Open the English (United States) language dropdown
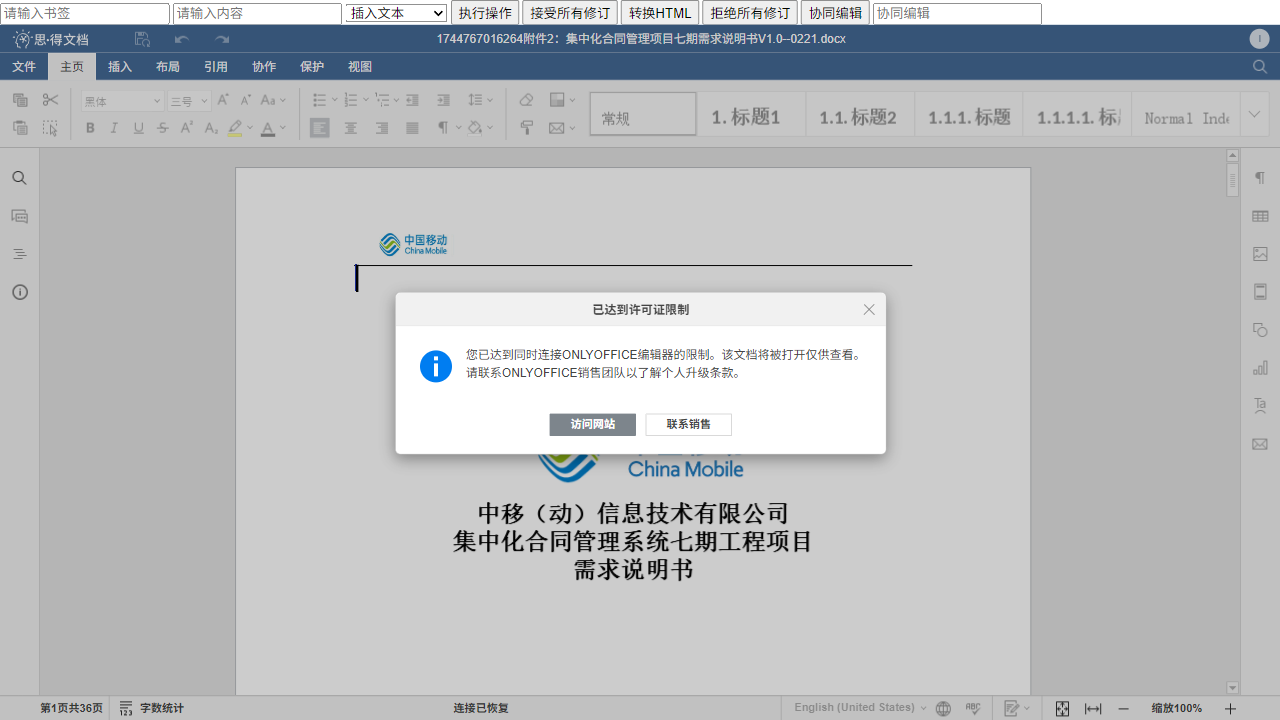 click(860, 708)
